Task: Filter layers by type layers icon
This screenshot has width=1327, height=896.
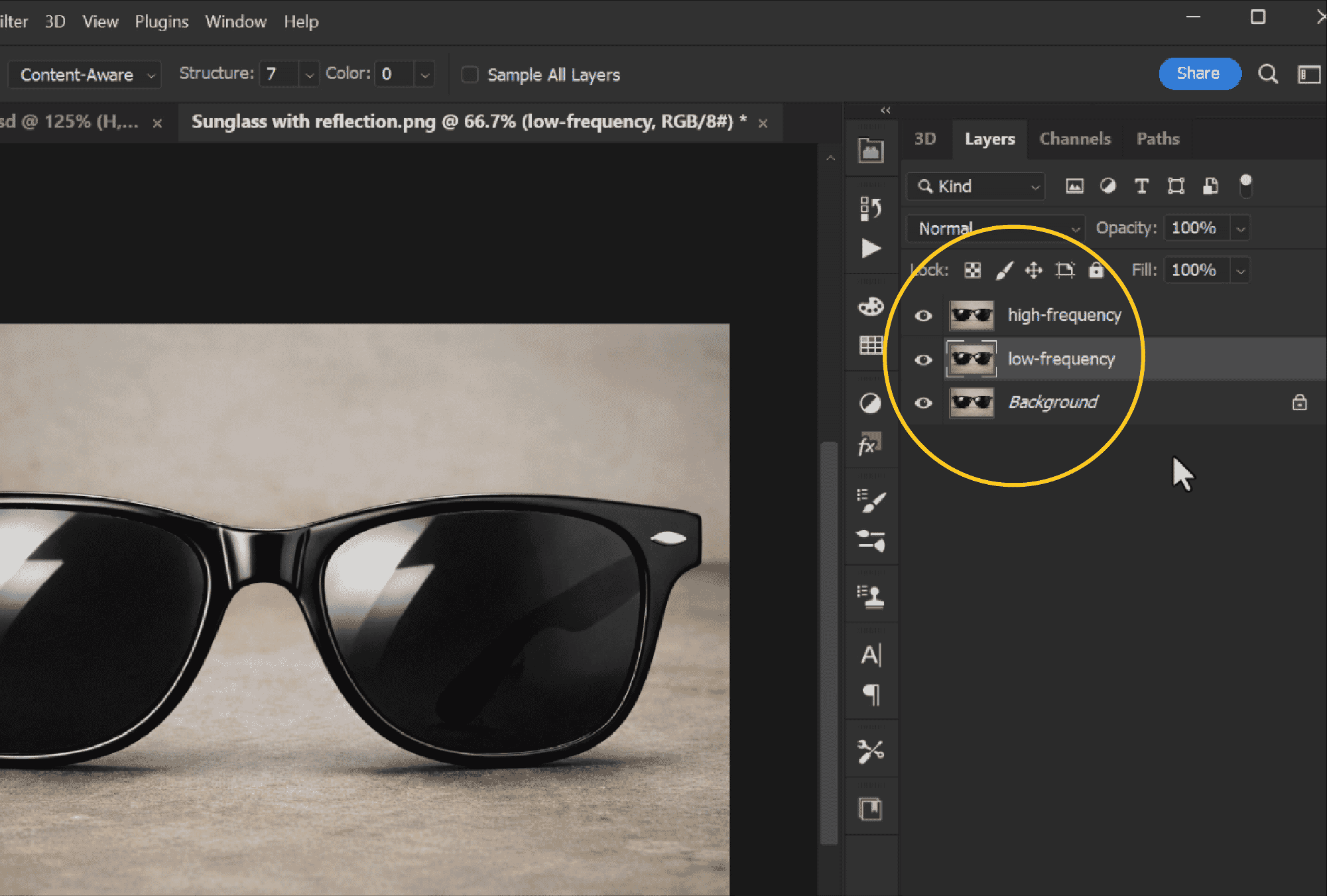Action: click(x=1141, y=186)
